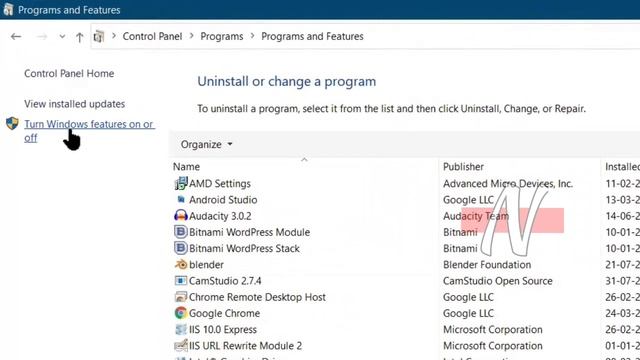Screen dimensions: 640x360
Task: Click CamStudio Open Source publisher cell
Action: (x=498, y=281)
